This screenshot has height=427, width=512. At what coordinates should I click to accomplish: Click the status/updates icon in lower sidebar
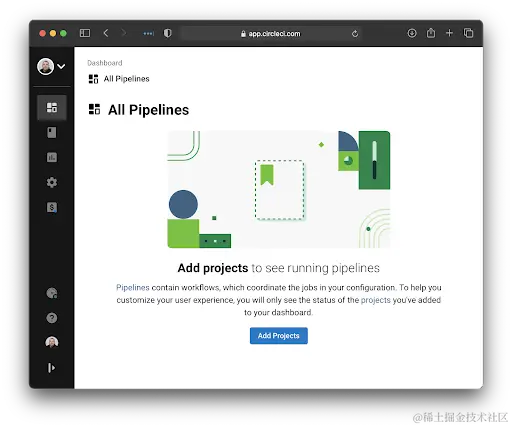(x=52, y=293)
